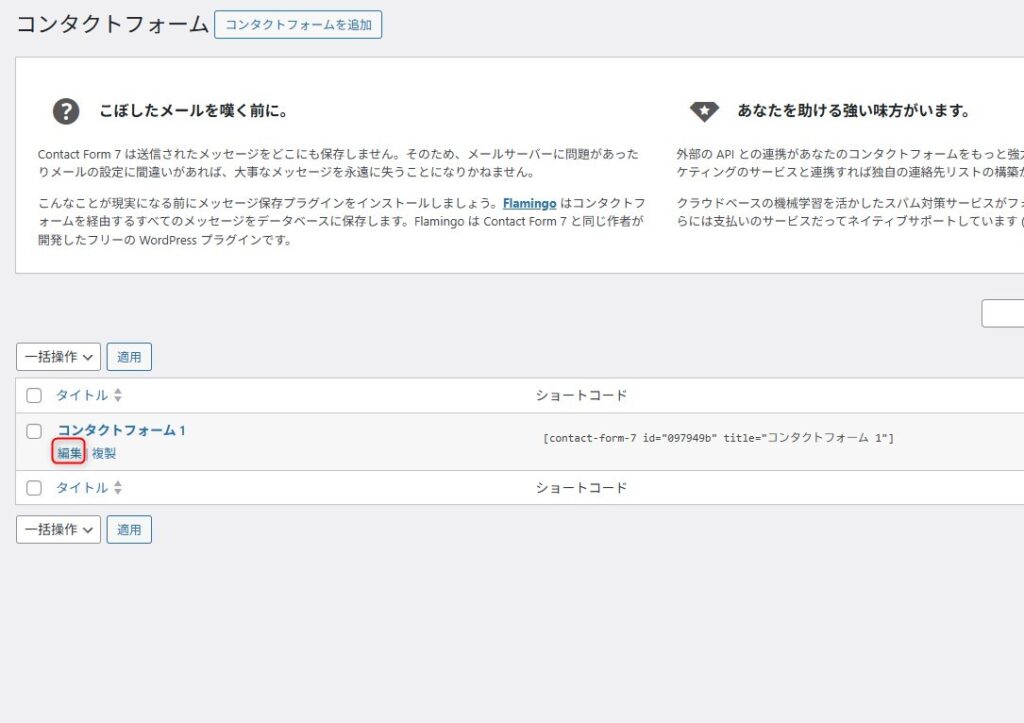
Task: Toggle the select-all checkbox in the table header
Action: [x=34, y=396]
